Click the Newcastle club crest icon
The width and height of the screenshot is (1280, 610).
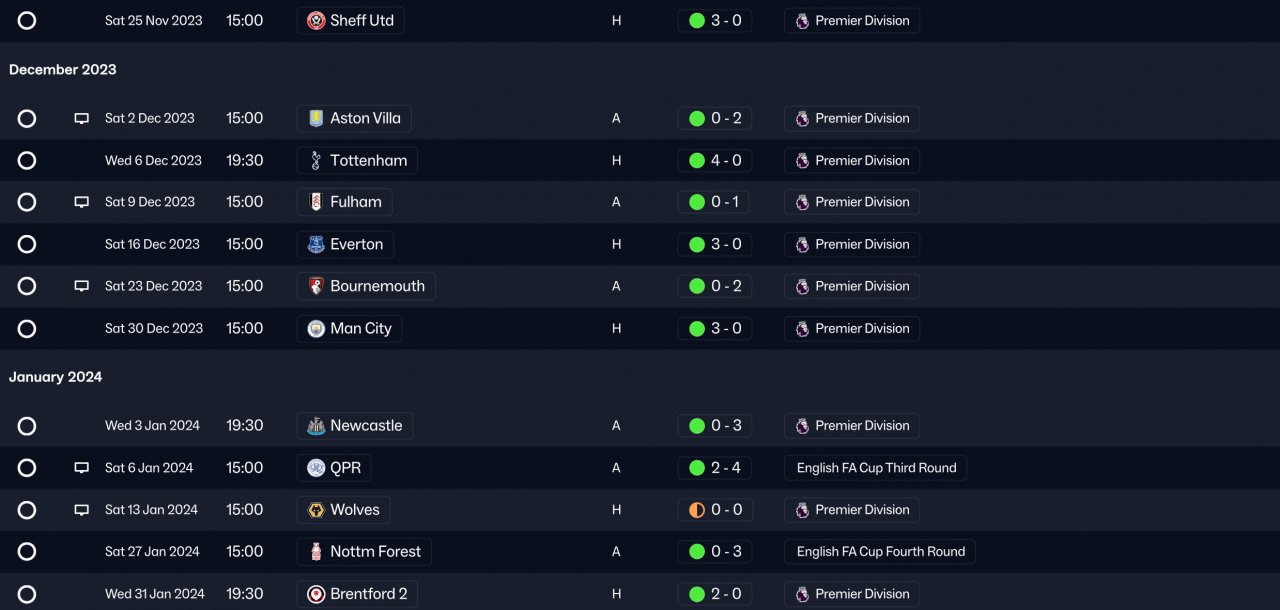pyautogui.click(x=316, y=426)
